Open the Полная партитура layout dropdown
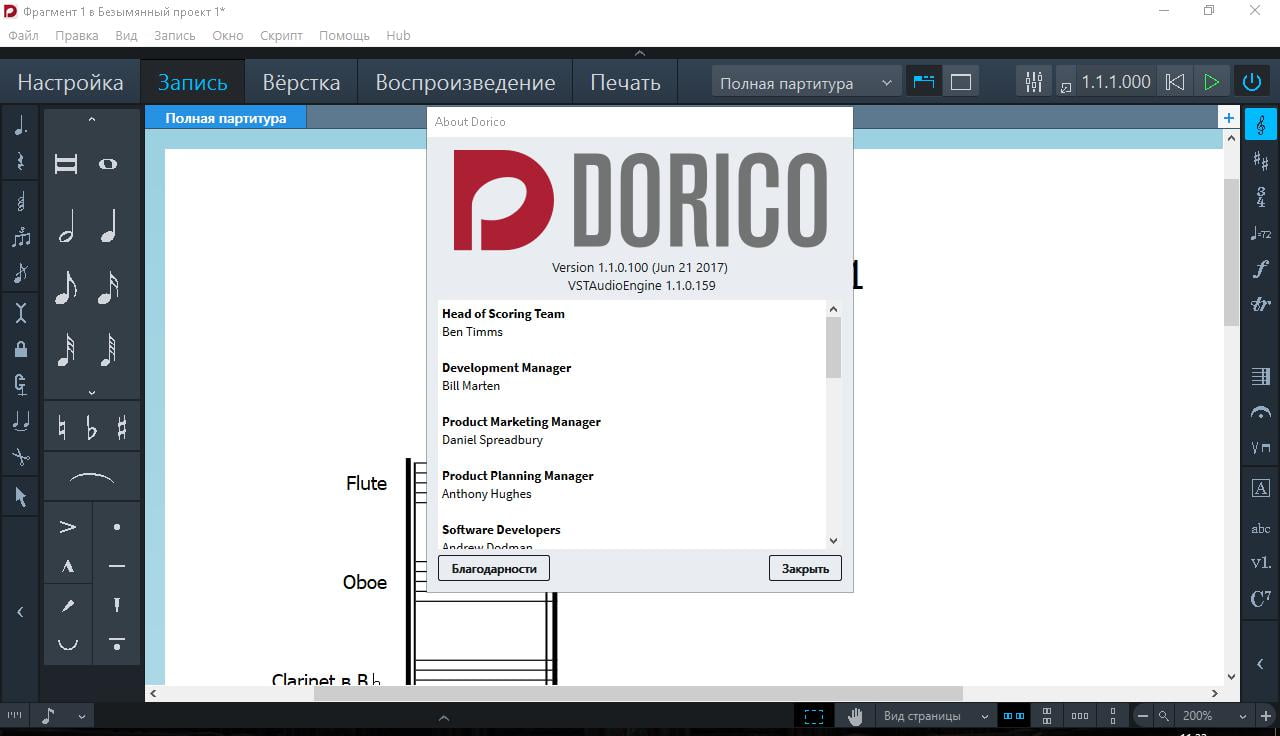Image resolution: width=1280 pixels, height=736 pixels. pyautogui.click(x=806, y=83)
